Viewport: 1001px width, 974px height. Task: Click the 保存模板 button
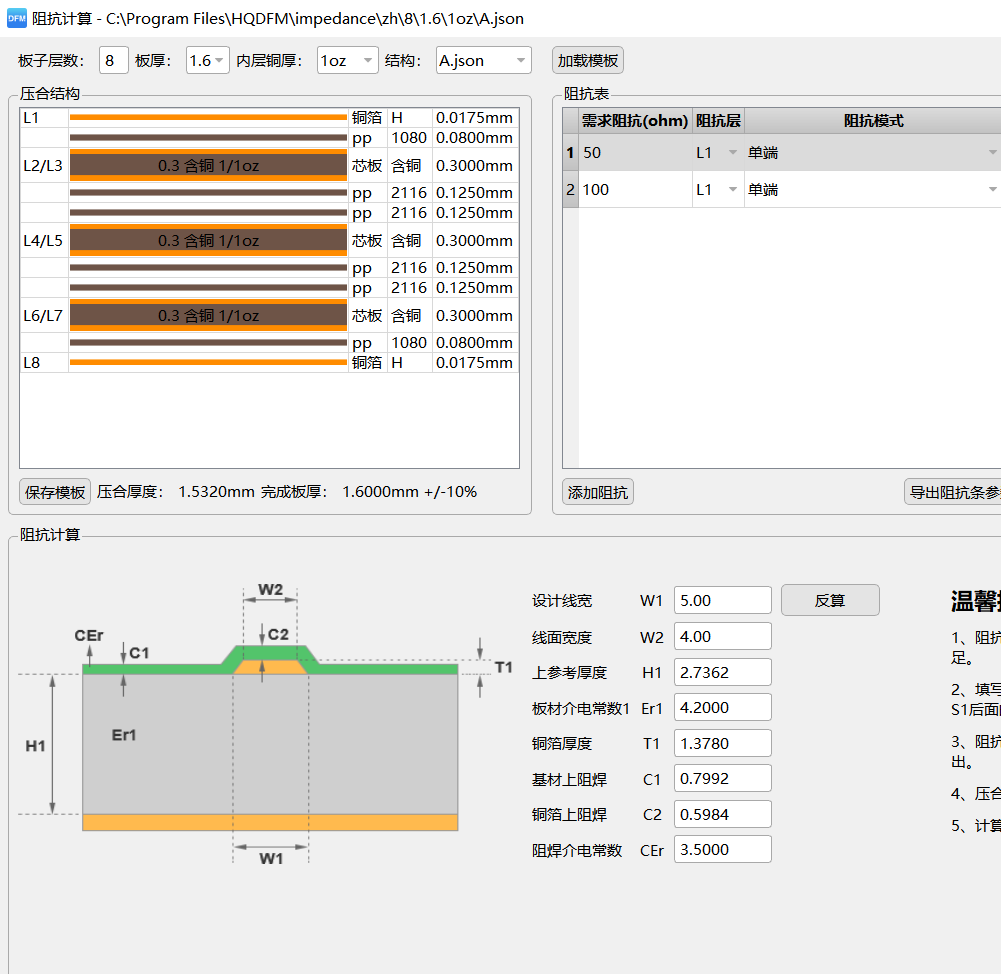click(55, 492)
